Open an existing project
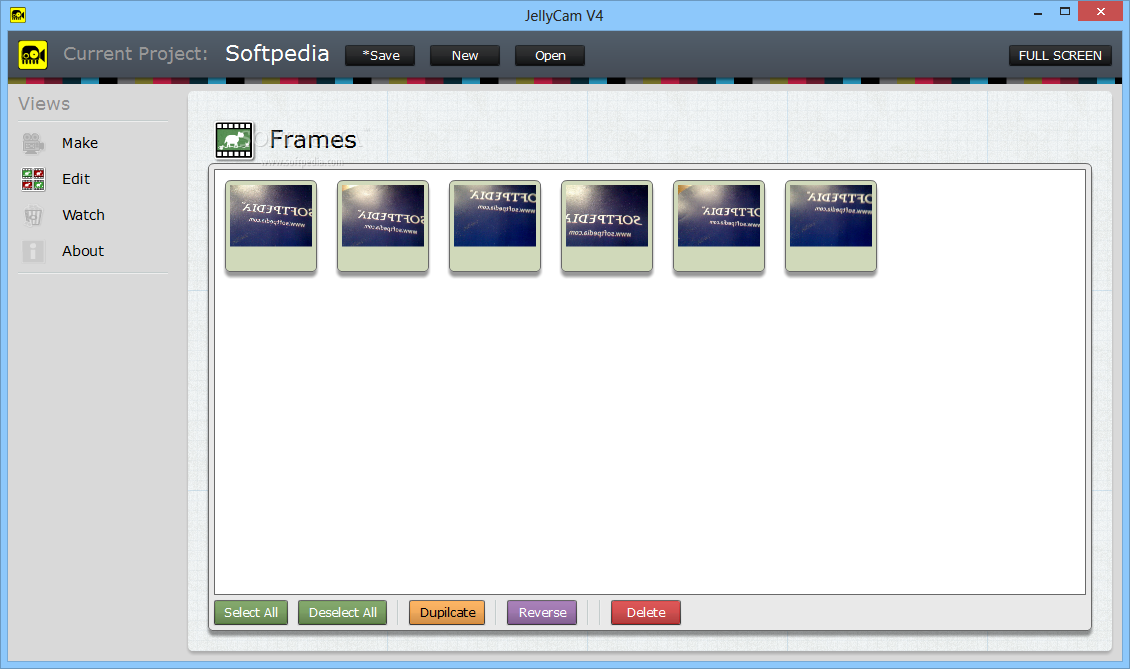1130x669 pixels. (550, 56)
